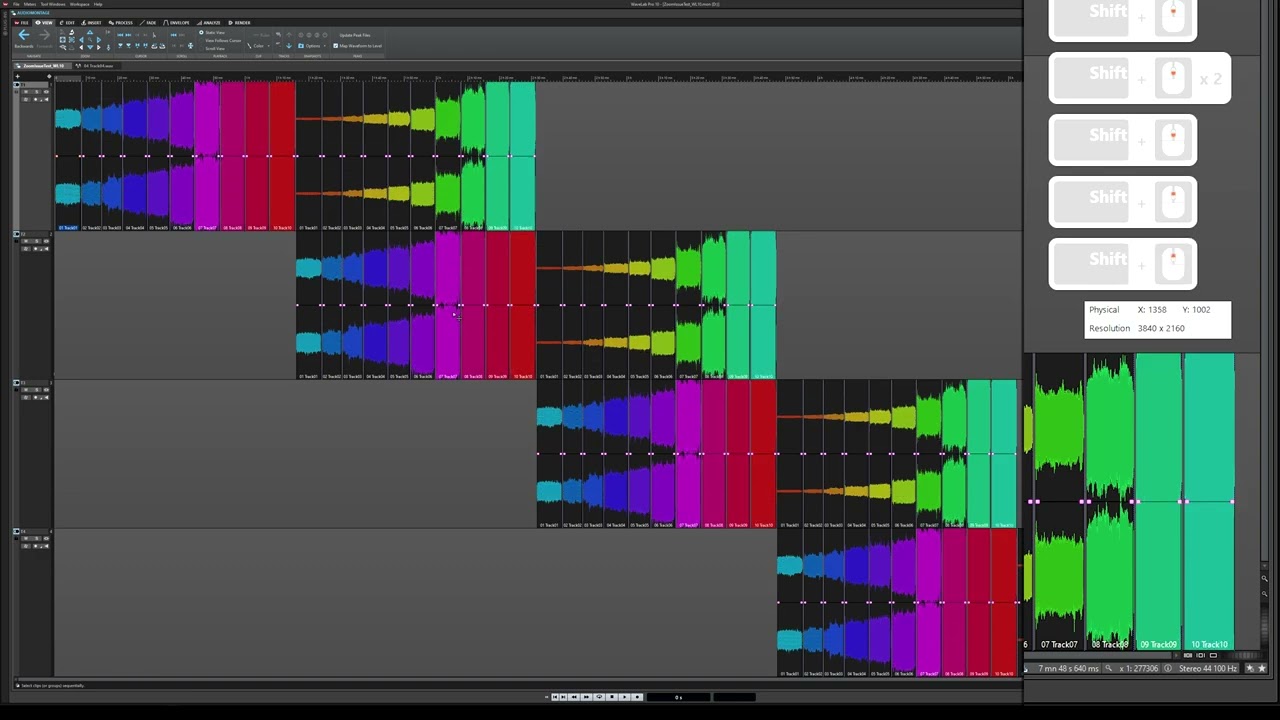Open the Meters menu
The width and height of the screenshot is (1280, 720).
[31, 4]
